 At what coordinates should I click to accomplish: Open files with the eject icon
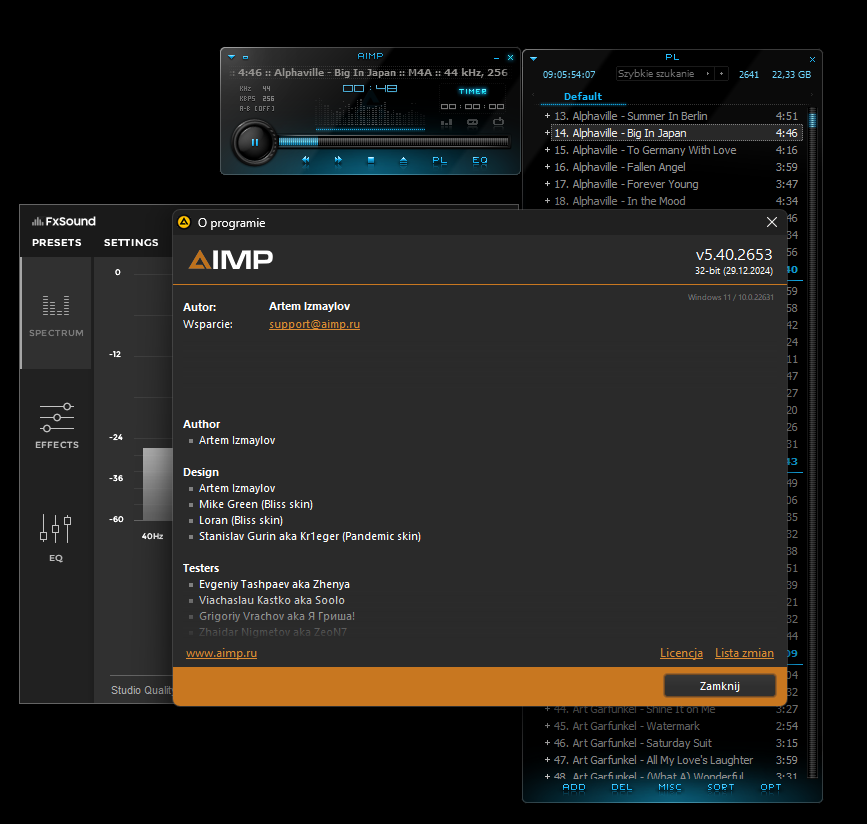click(x=403, y=160)
